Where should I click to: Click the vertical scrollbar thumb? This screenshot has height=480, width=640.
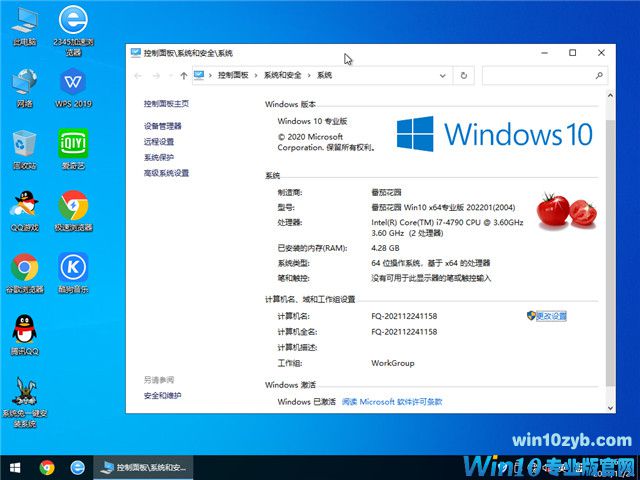(x=610, y=253)
